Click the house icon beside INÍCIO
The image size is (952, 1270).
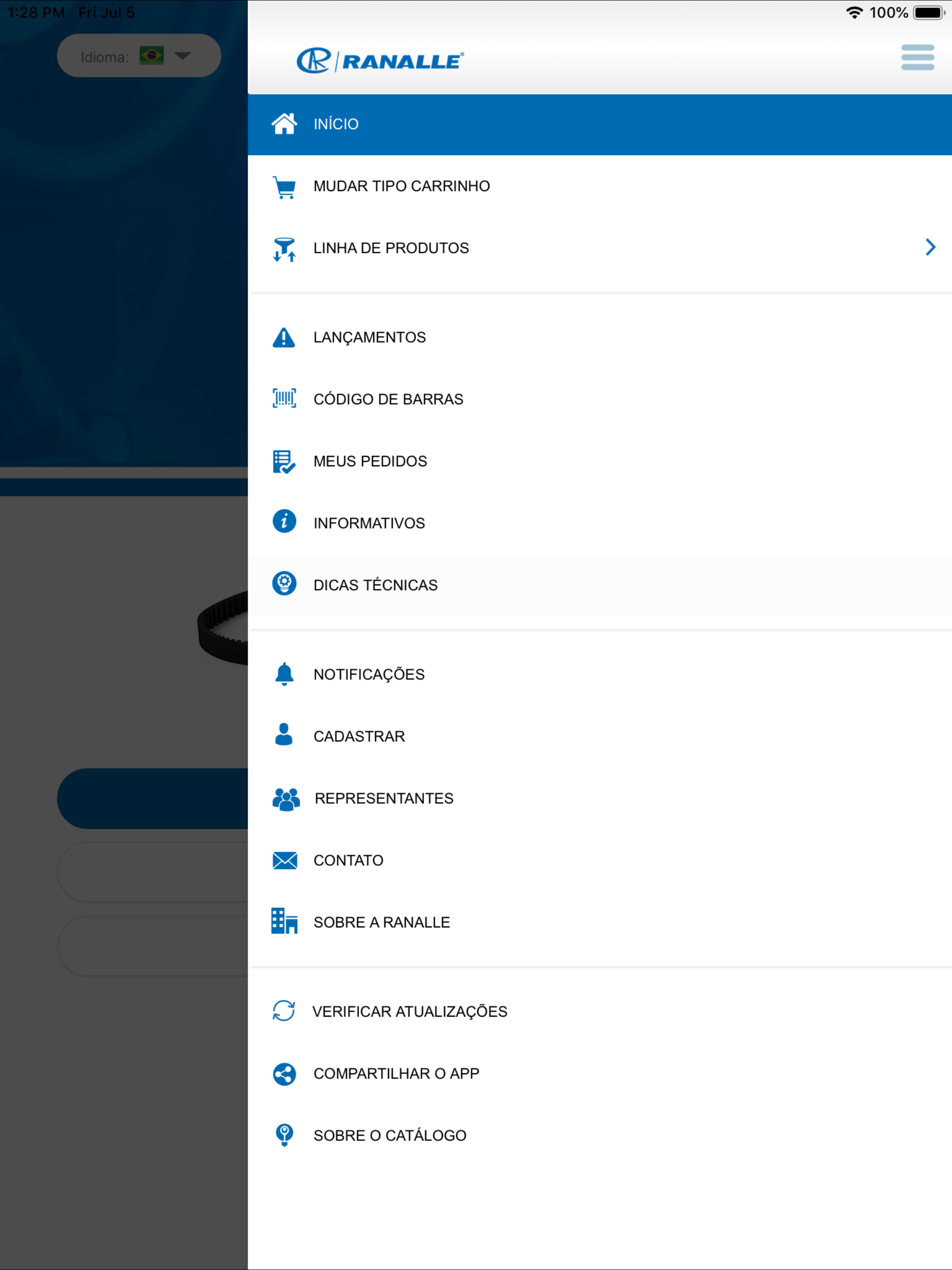coord(284,124)
